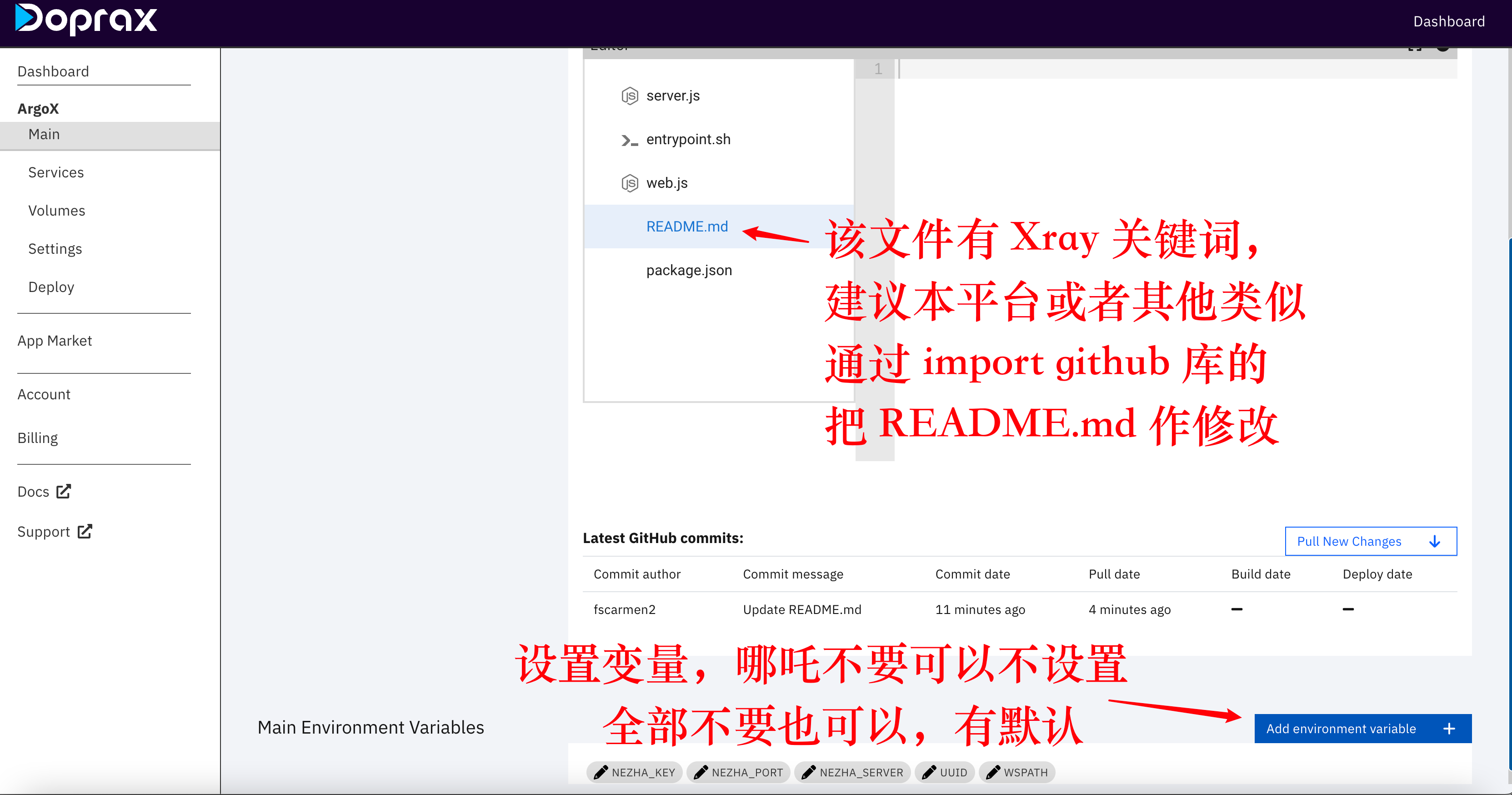Click the web.js JS file icon
The height and width of the screenshot is (795, 1512).
point(629,183)
